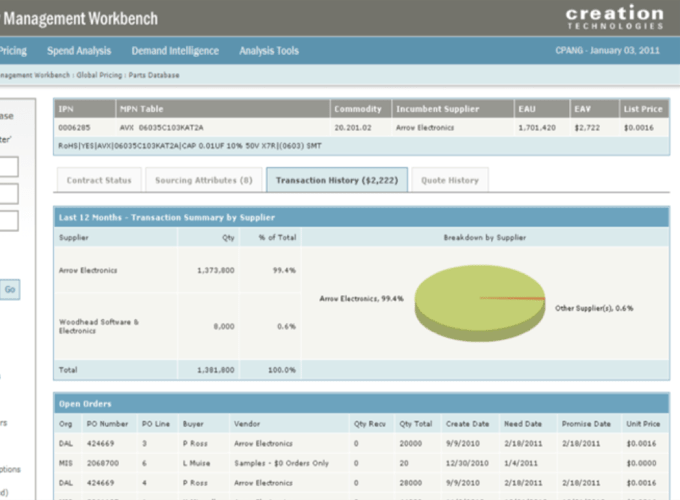680x500 pixels.
Task: Switch to the Contract Status tab
Action: (x=98, y=180)
